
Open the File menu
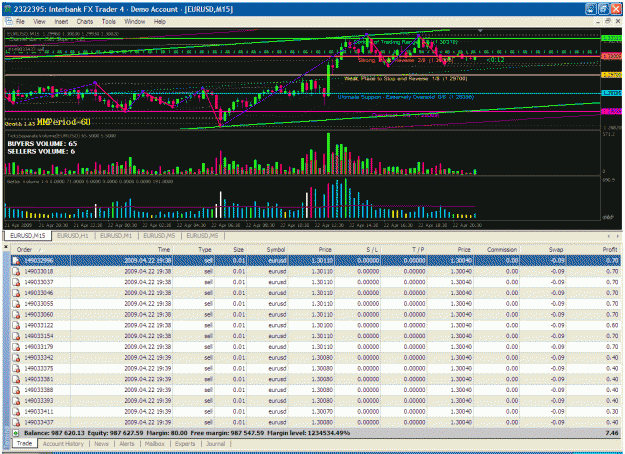click(x=20, y=22)
